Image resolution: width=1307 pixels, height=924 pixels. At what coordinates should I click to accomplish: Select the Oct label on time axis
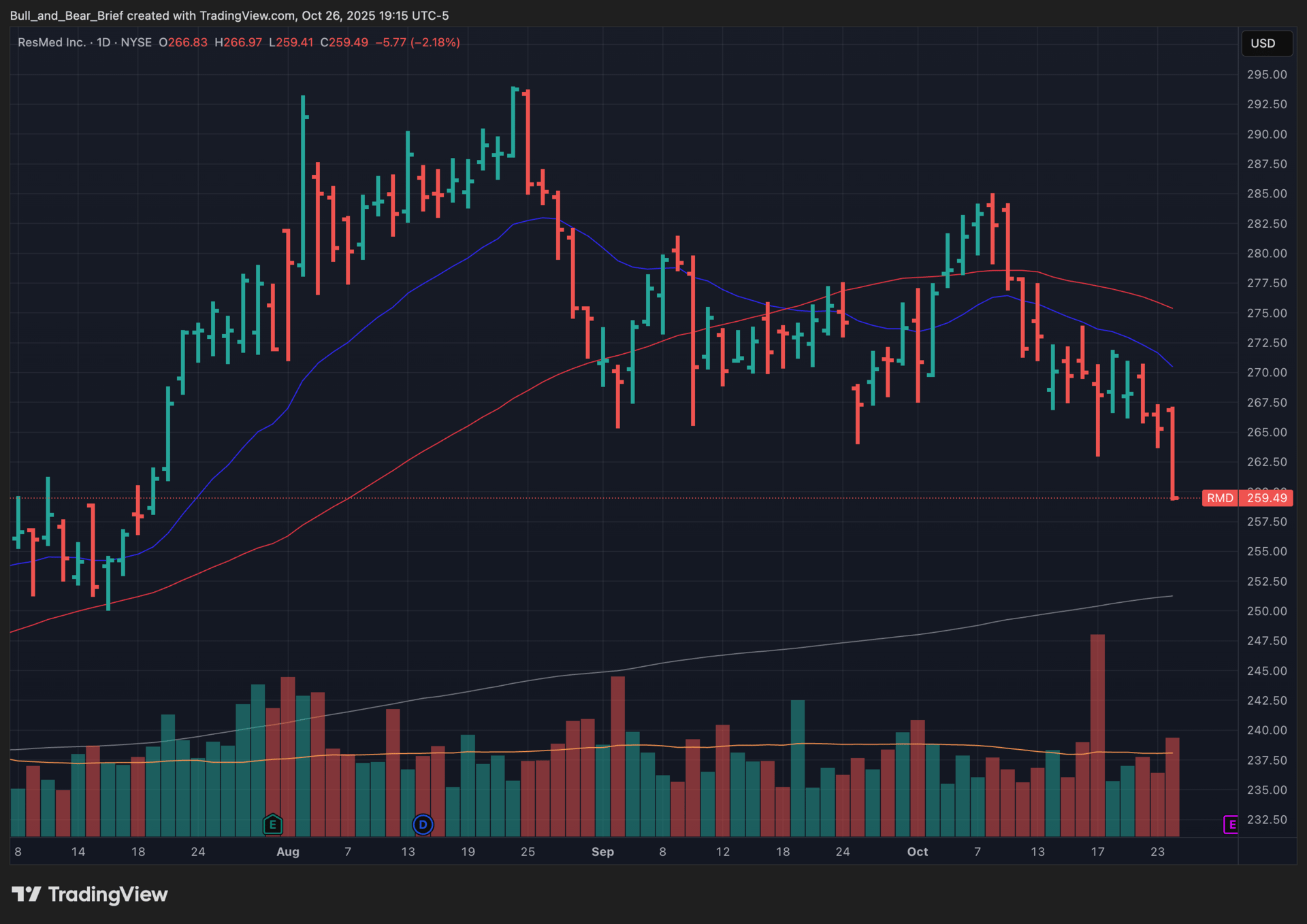917,852
